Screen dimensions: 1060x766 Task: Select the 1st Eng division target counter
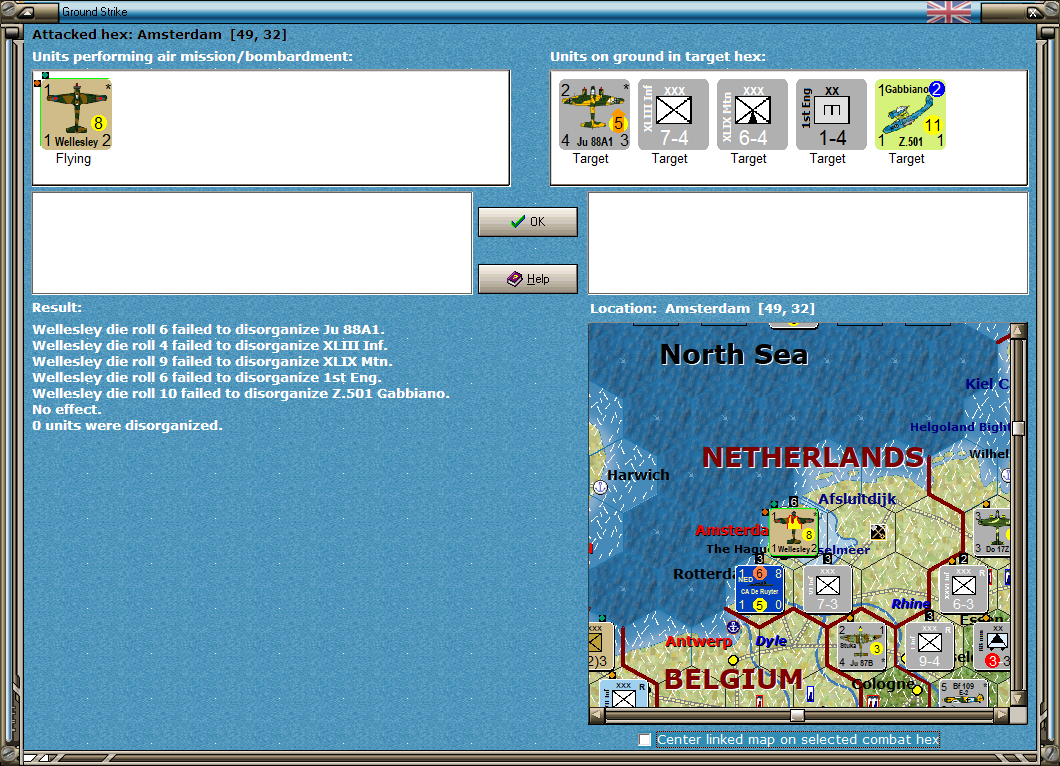pos(832,114)
